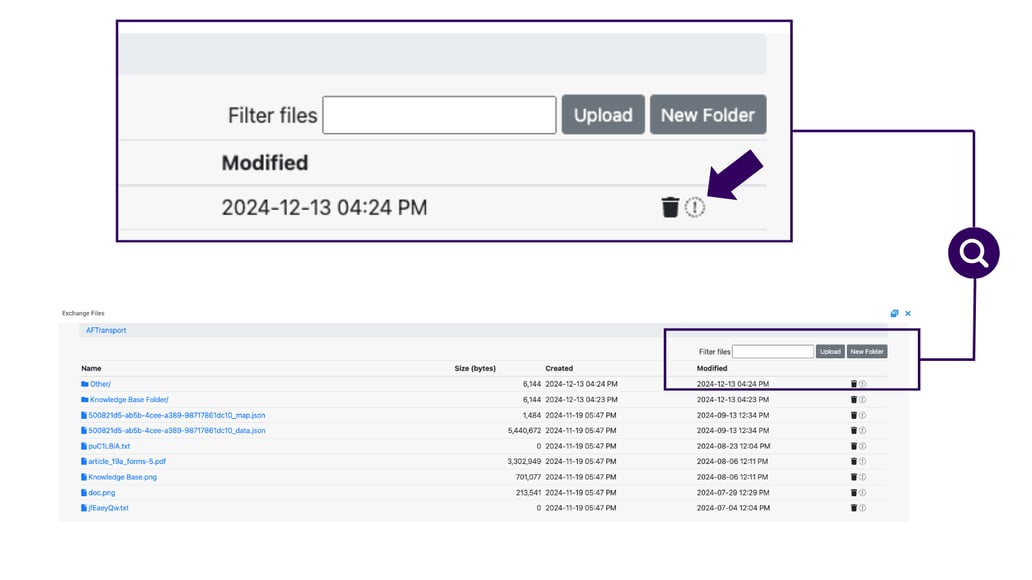Click folder icon beside Knowledge Base Folder/
The image size is (1032, 580).
(x=84, y=400)
